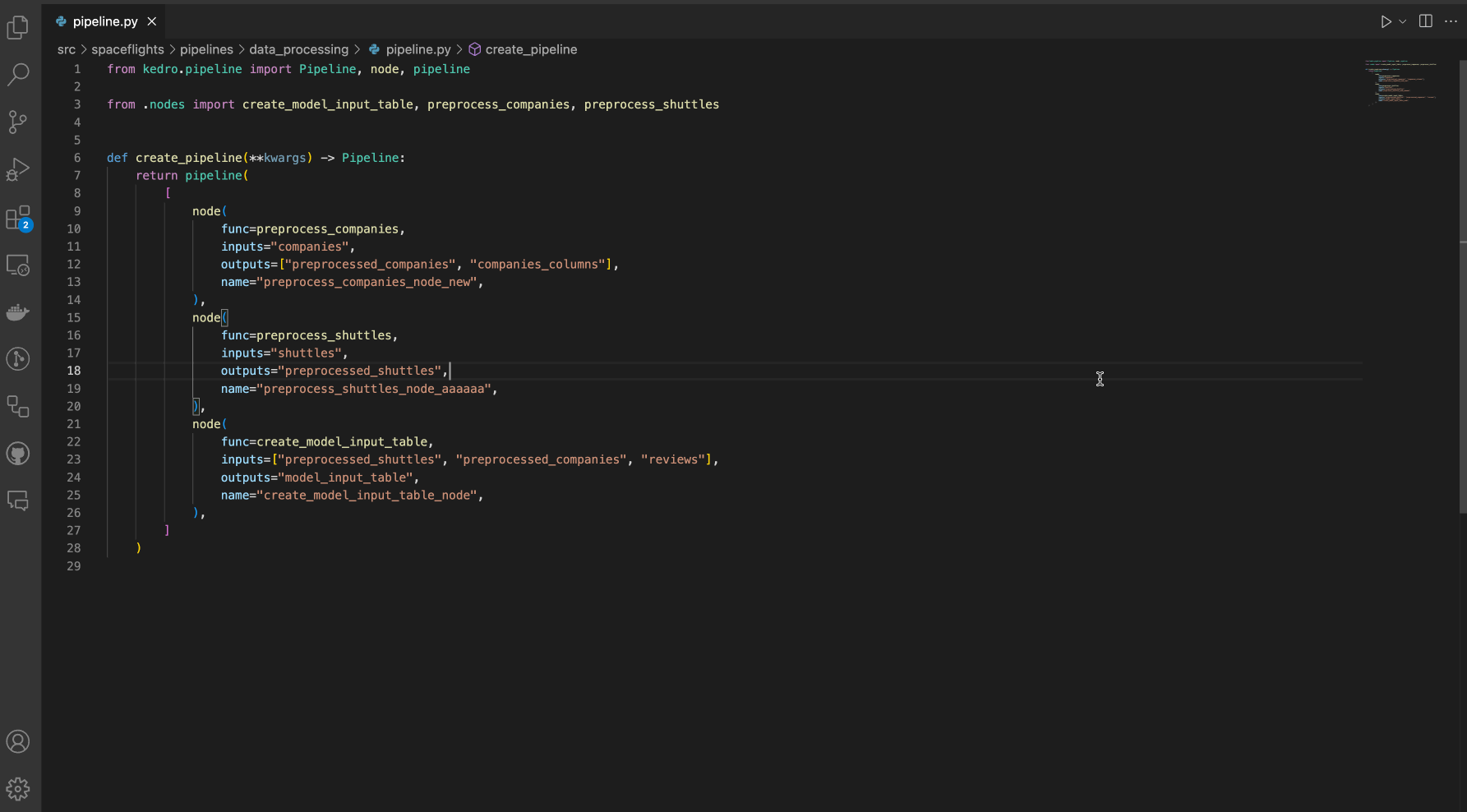The image size is (1467, 812).
Task: Open the GitHub view
Action: pyautogui.click(x=18, y=454)
